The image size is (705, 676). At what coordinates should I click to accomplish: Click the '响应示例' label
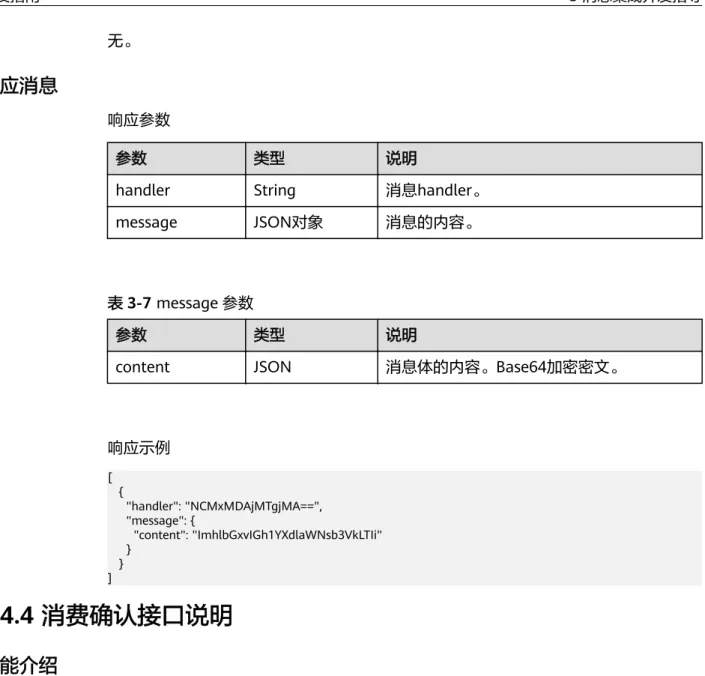coord(138,448)
